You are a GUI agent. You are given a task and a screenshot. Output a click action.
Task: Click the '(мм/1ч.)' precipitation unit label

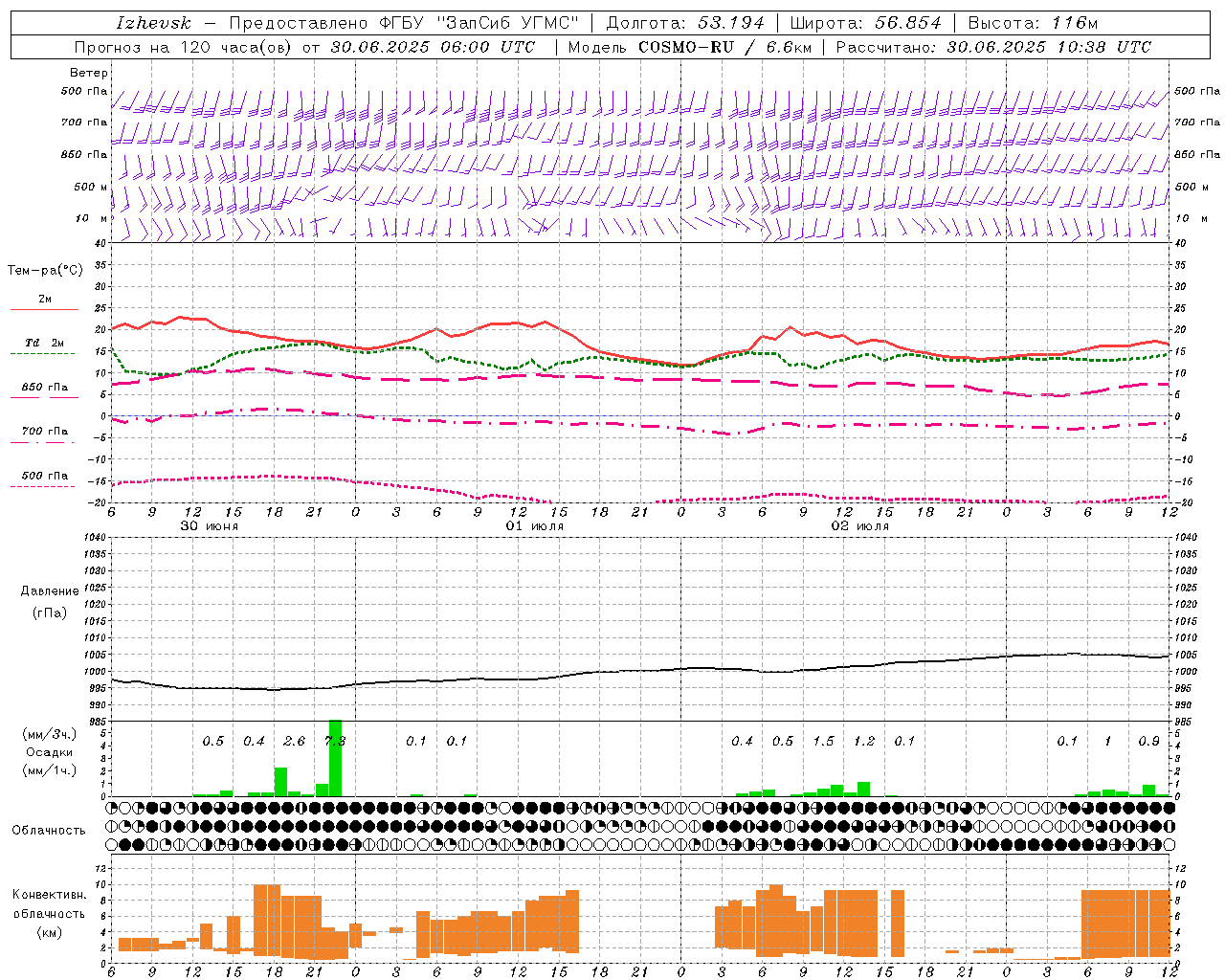[50, 770]
